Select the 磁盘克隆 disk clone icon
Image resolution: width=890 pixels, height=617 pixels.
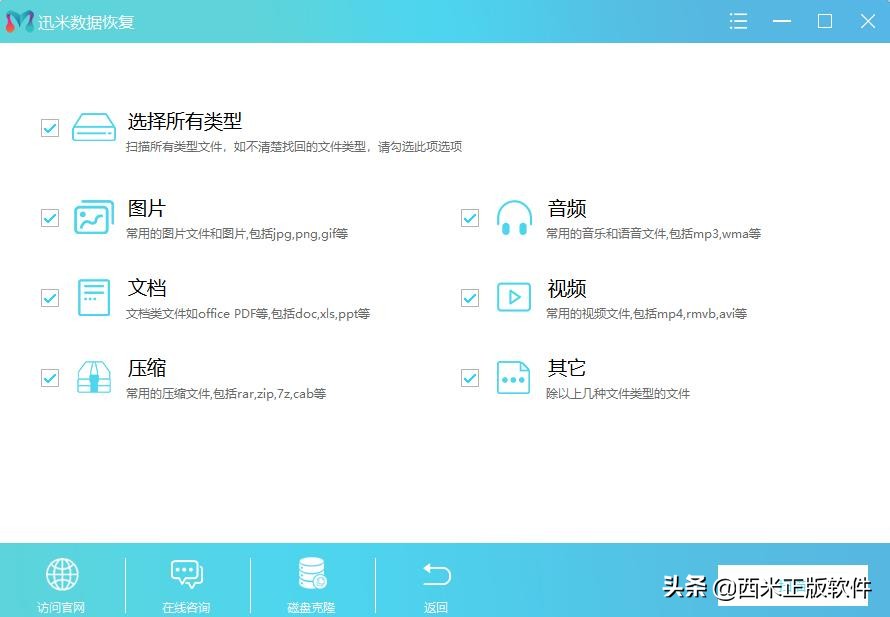[x=311, y=573]
